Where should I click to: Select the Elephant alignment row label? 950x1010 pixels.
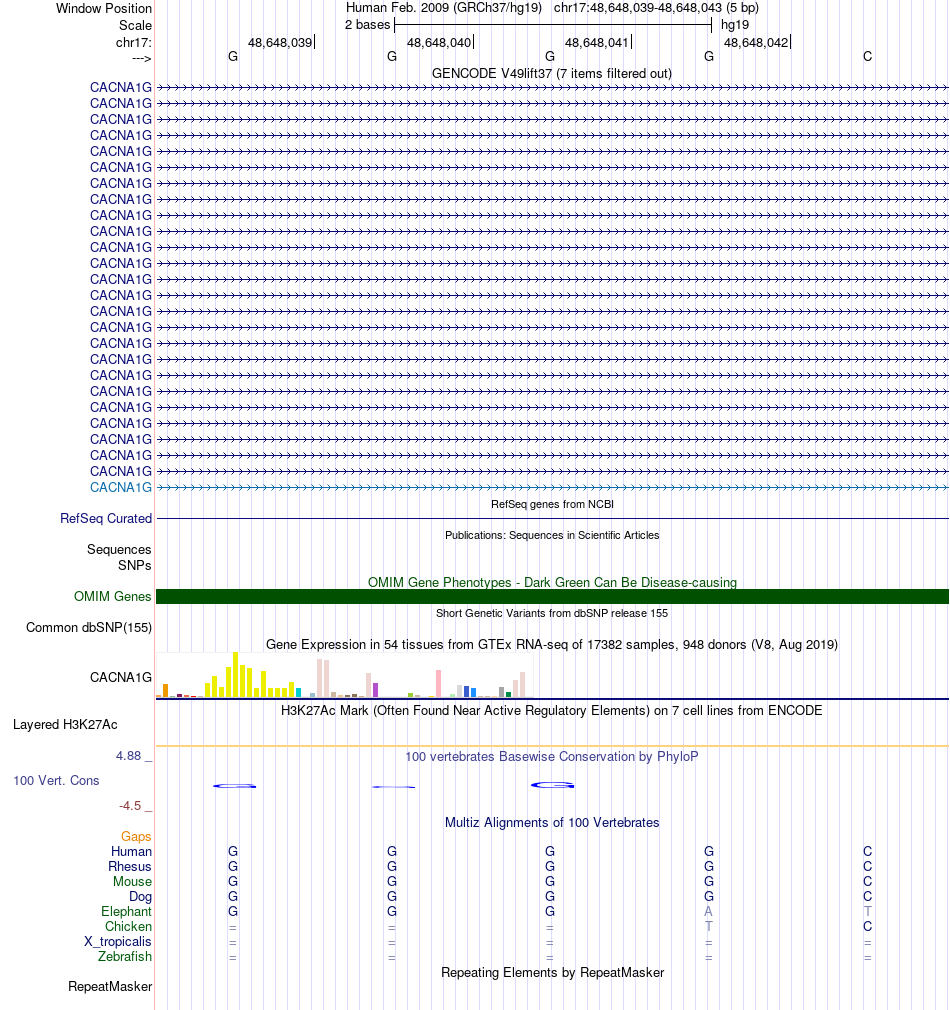click(126, 911)
